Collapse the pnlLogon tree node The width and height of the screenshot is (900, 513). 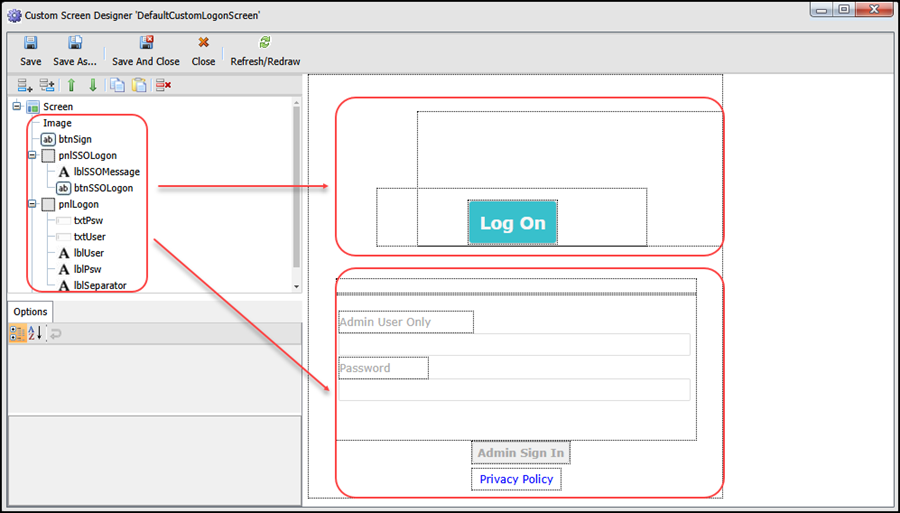[33, 205]
